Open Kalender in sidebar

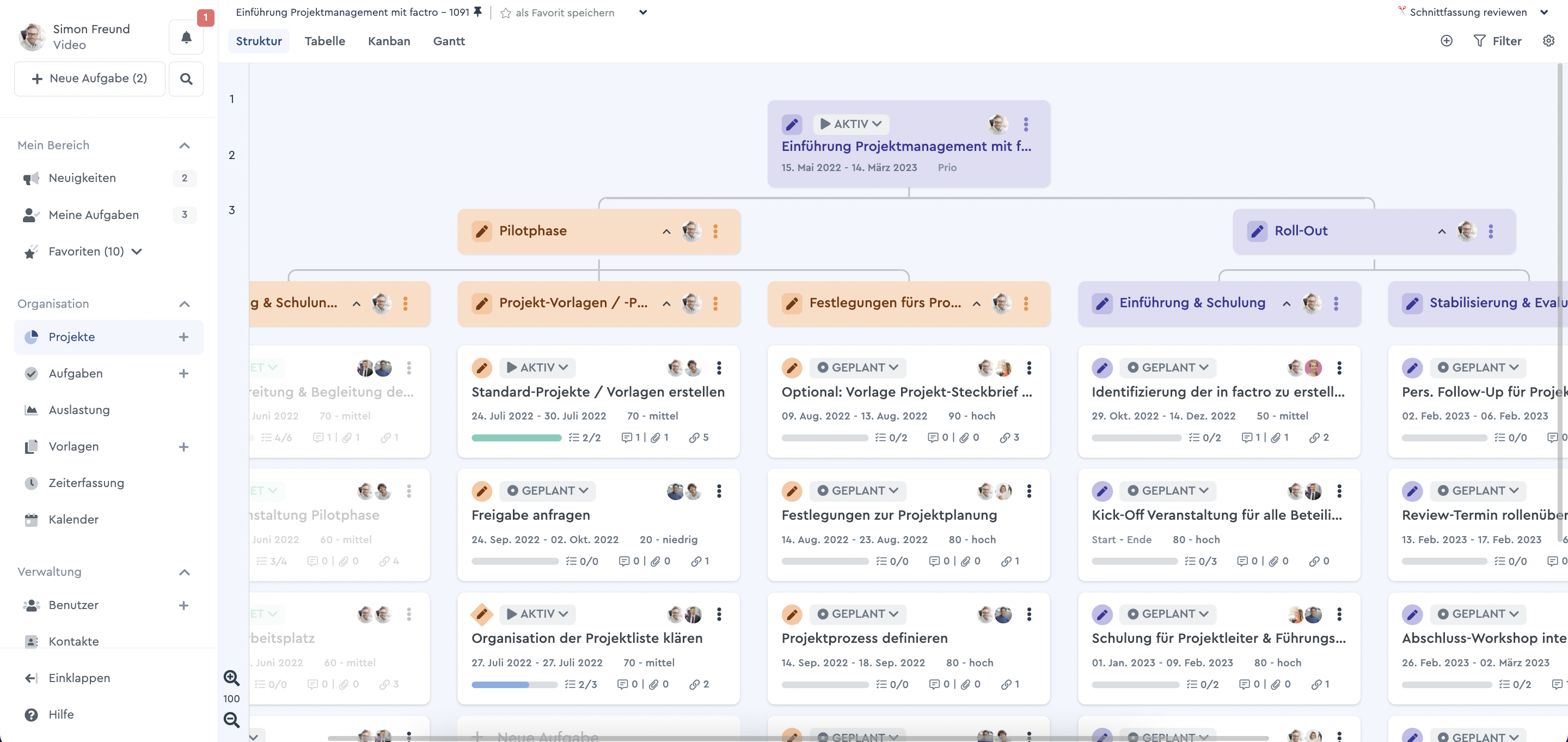coord(108,520)
